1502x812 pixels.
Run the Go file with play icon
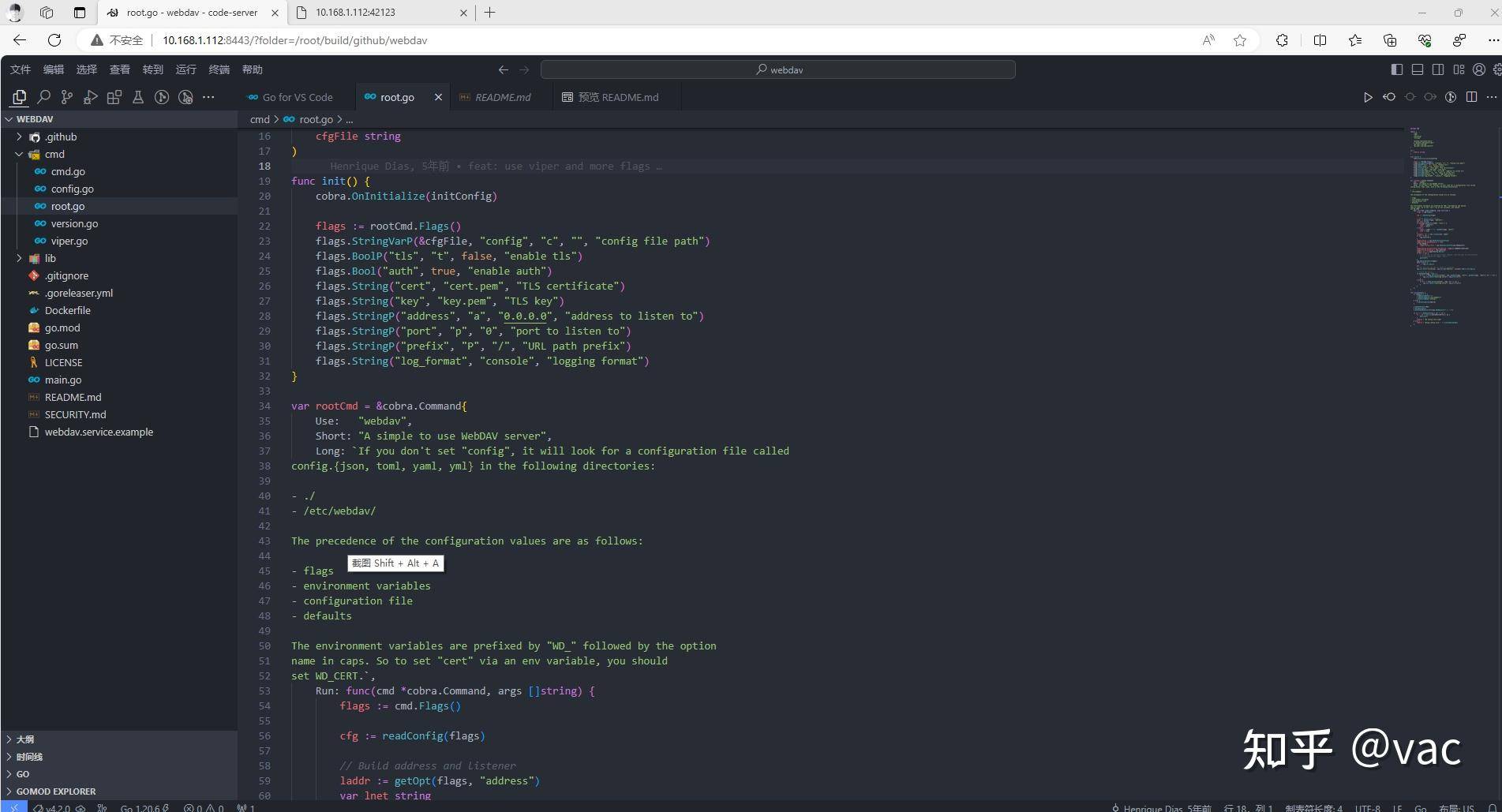(x=1368, y=97)
